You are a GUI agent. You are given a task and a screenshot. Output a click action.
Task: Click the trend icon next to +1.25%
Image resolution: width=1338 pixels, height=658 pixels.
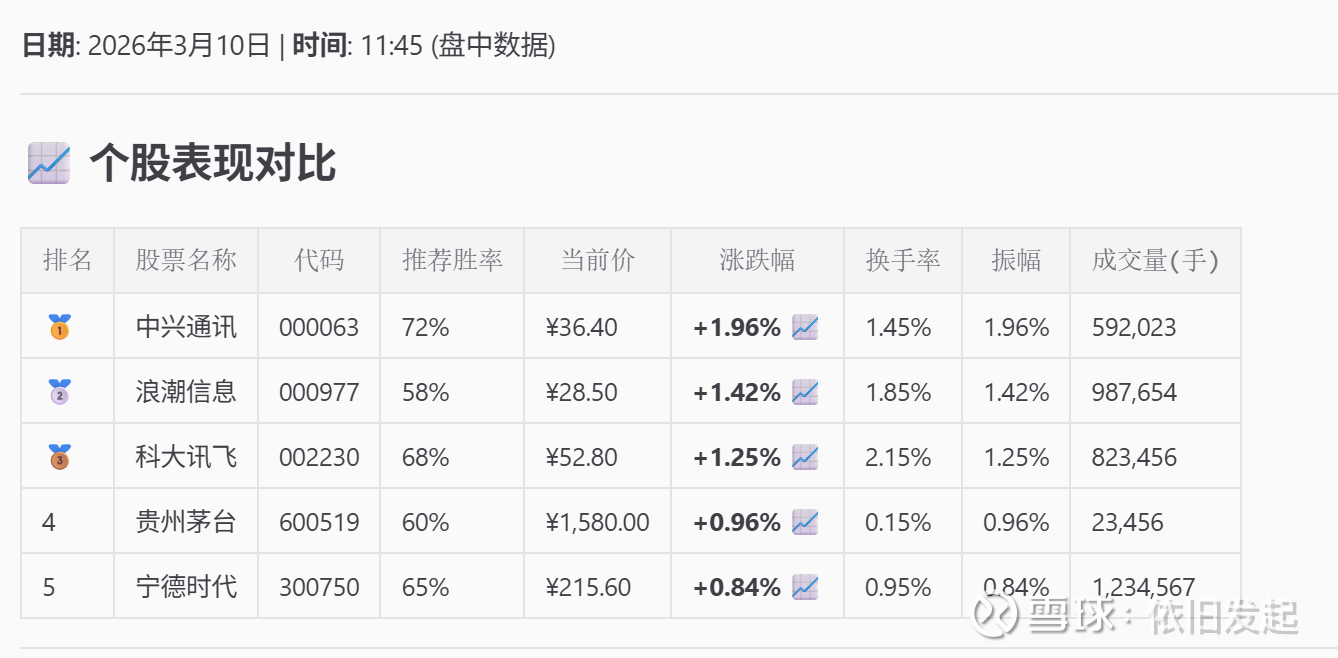coord(805,457)
